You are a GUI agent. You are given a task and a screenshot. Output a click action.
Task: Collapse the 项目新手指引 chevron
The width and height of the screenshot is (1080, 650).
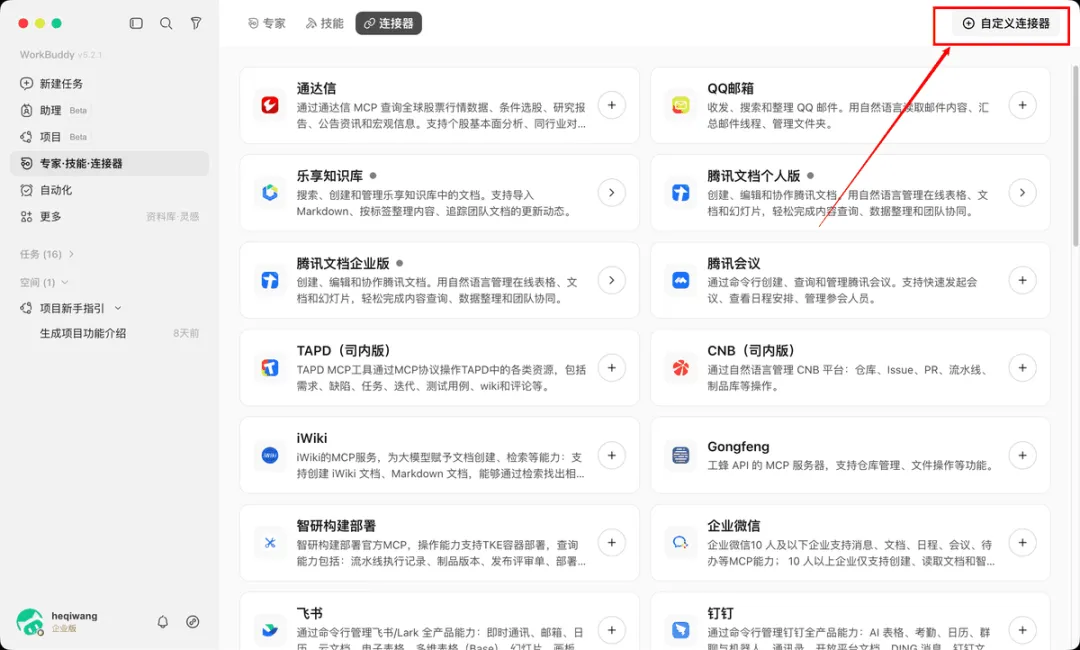tap(118, 308)
